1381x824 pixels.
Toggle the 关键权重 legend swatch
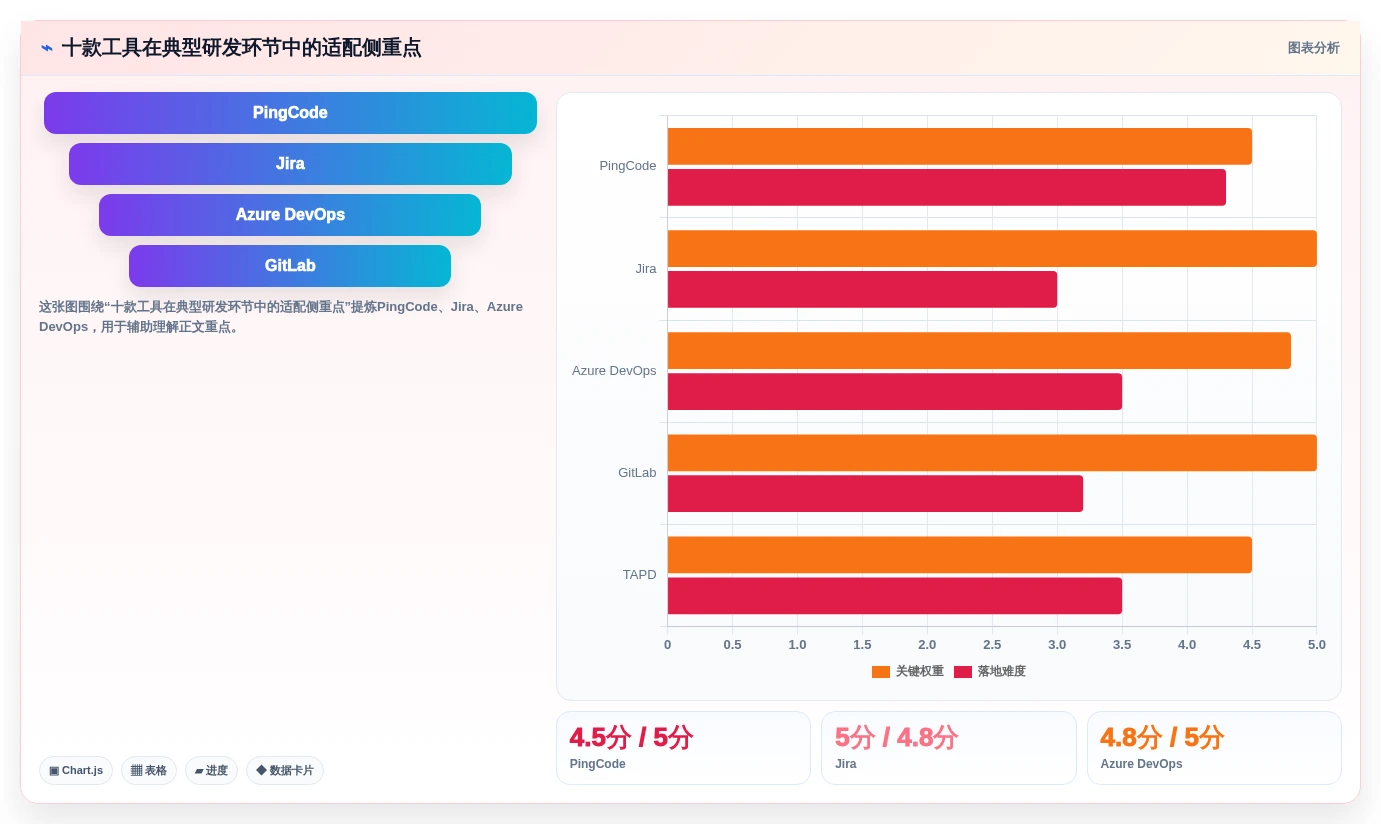coord(881,672)
